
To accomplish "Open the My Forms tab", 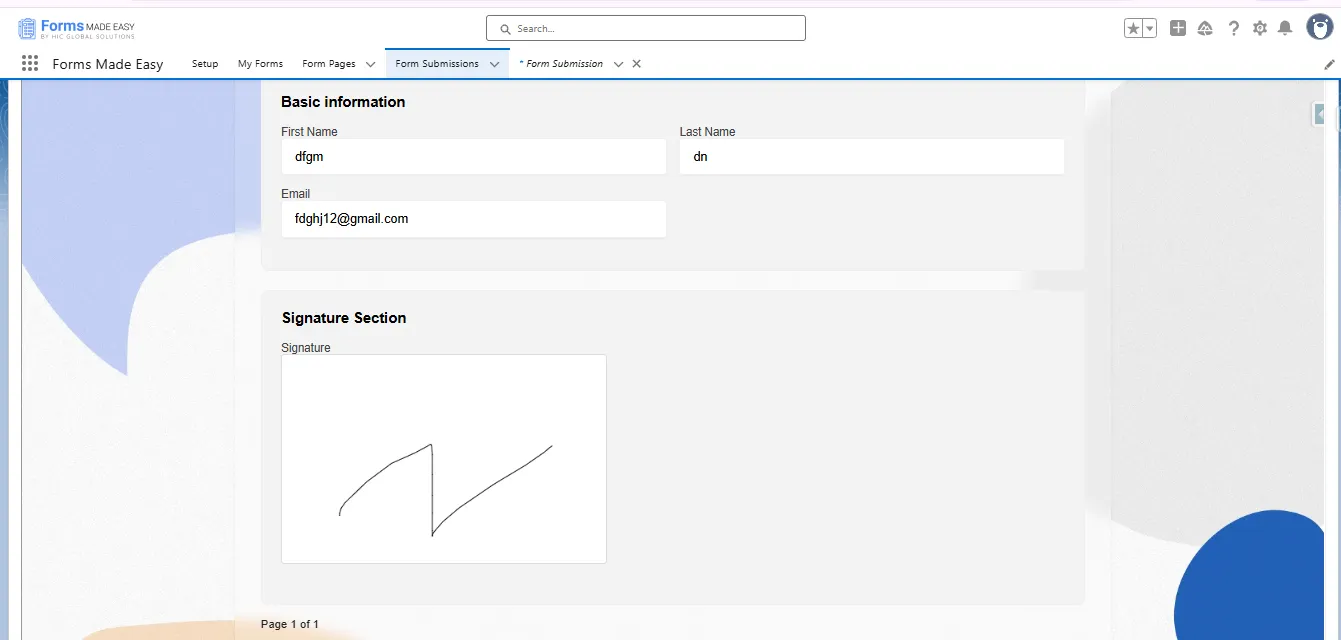I will point(260,64).
